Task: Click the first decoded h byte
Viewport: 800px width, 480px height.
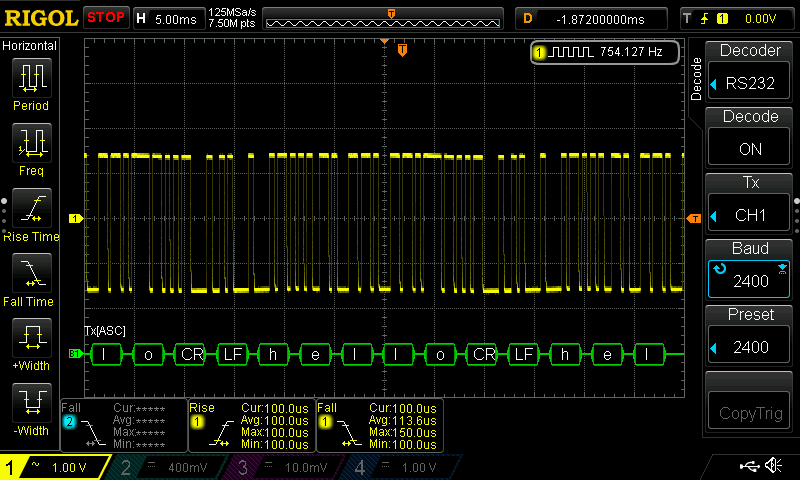Action: (x=273, y=354)
